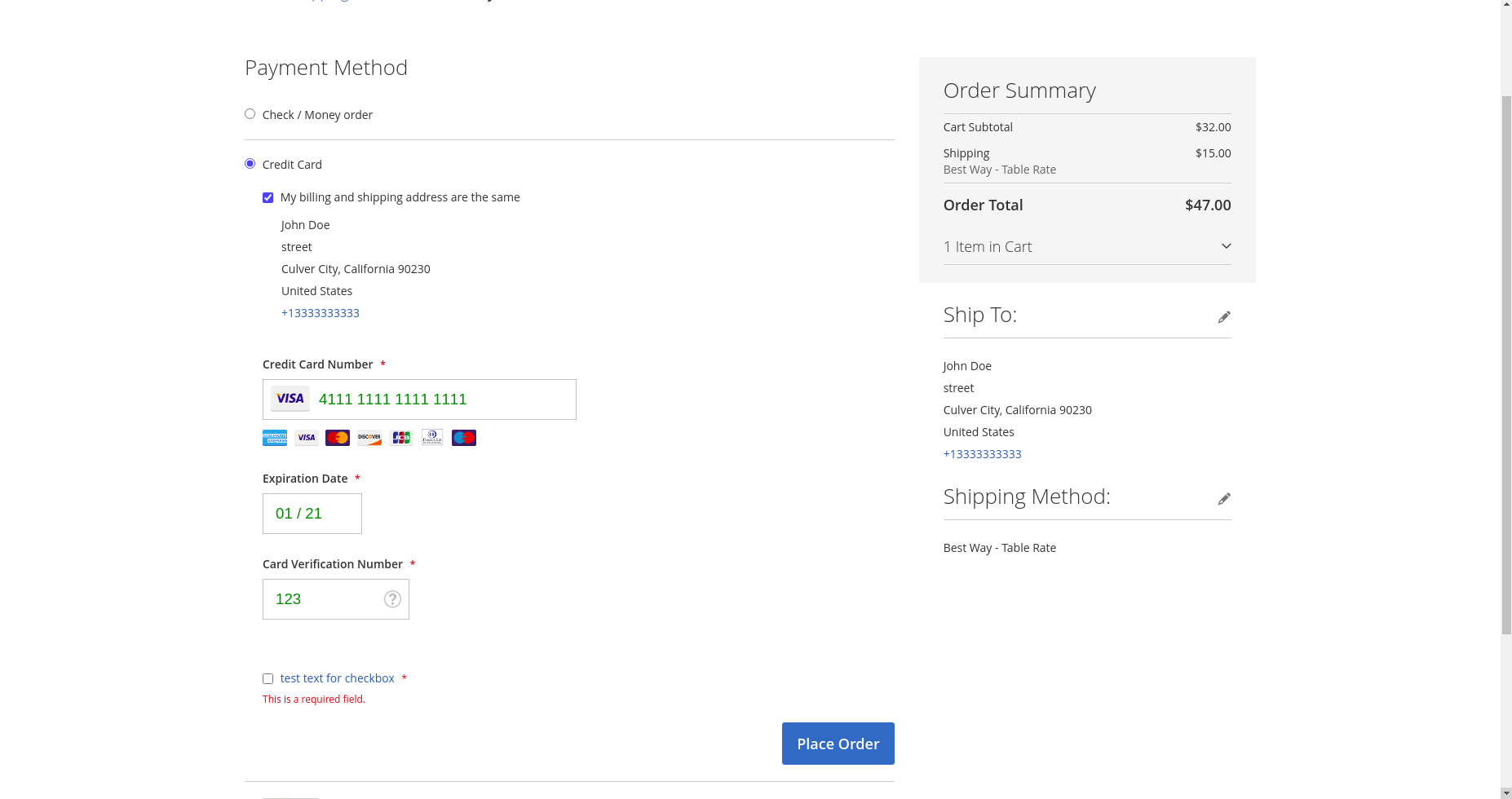
Task: Edit the Ship To address pencil icon
Action: [x=1224, y=317]
